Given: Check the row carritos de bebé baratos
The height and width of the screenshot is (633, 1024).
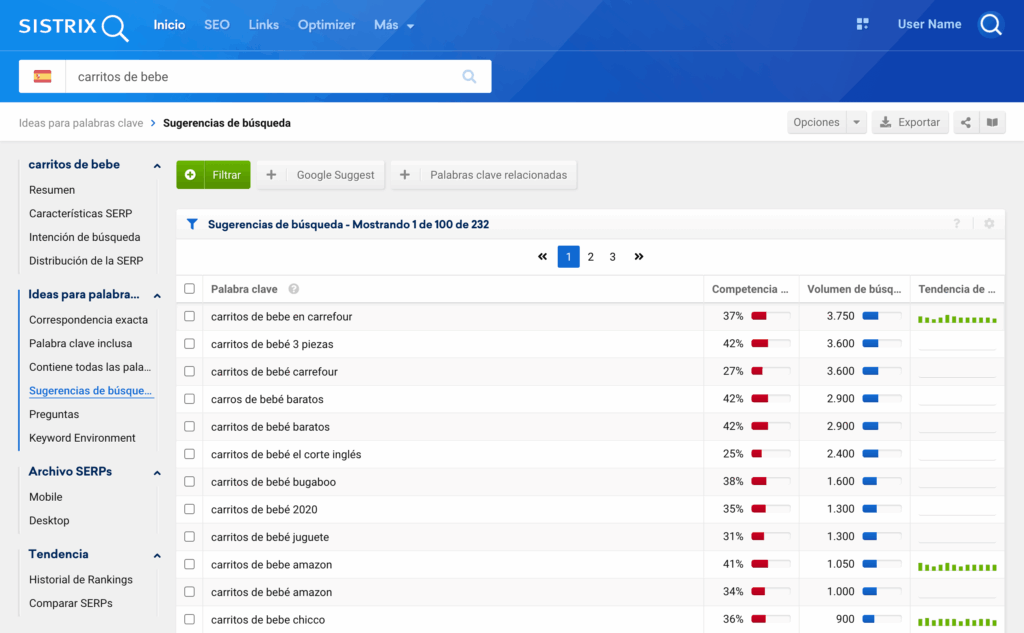Looking at the screenshot, I should (x=189, y=426).
